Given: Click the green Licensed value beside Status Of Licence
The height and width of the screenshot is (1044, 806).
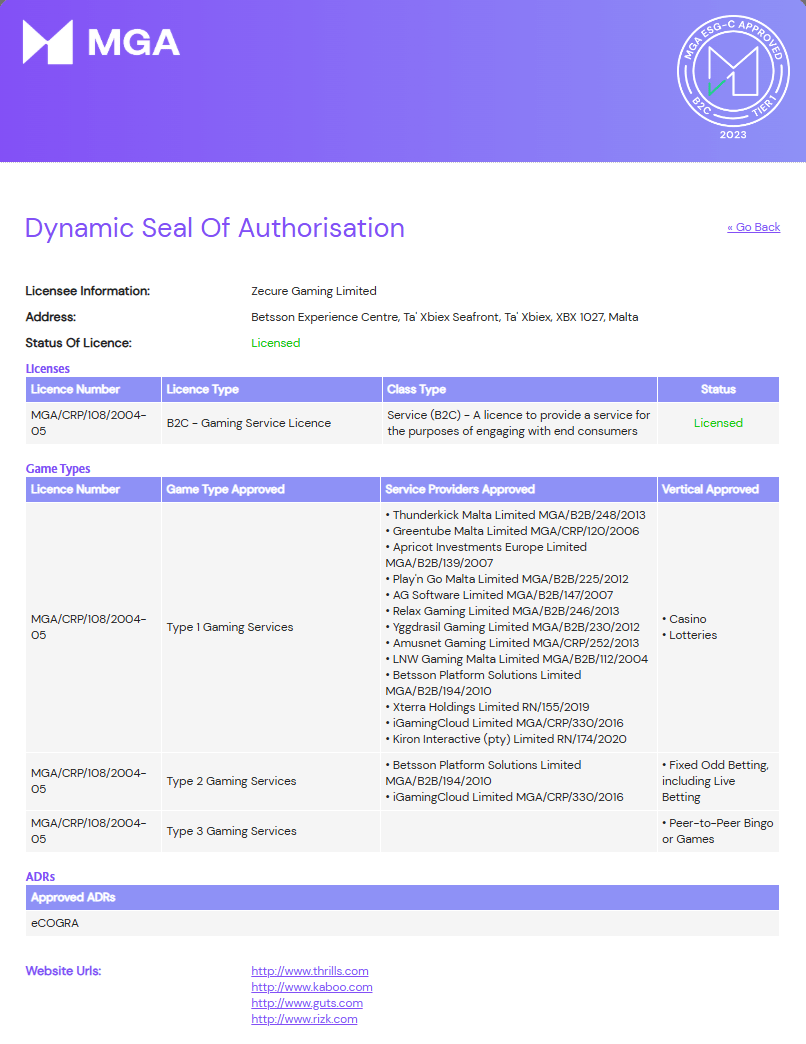Looking at the screenshot, I should click(x=276, y=343).
